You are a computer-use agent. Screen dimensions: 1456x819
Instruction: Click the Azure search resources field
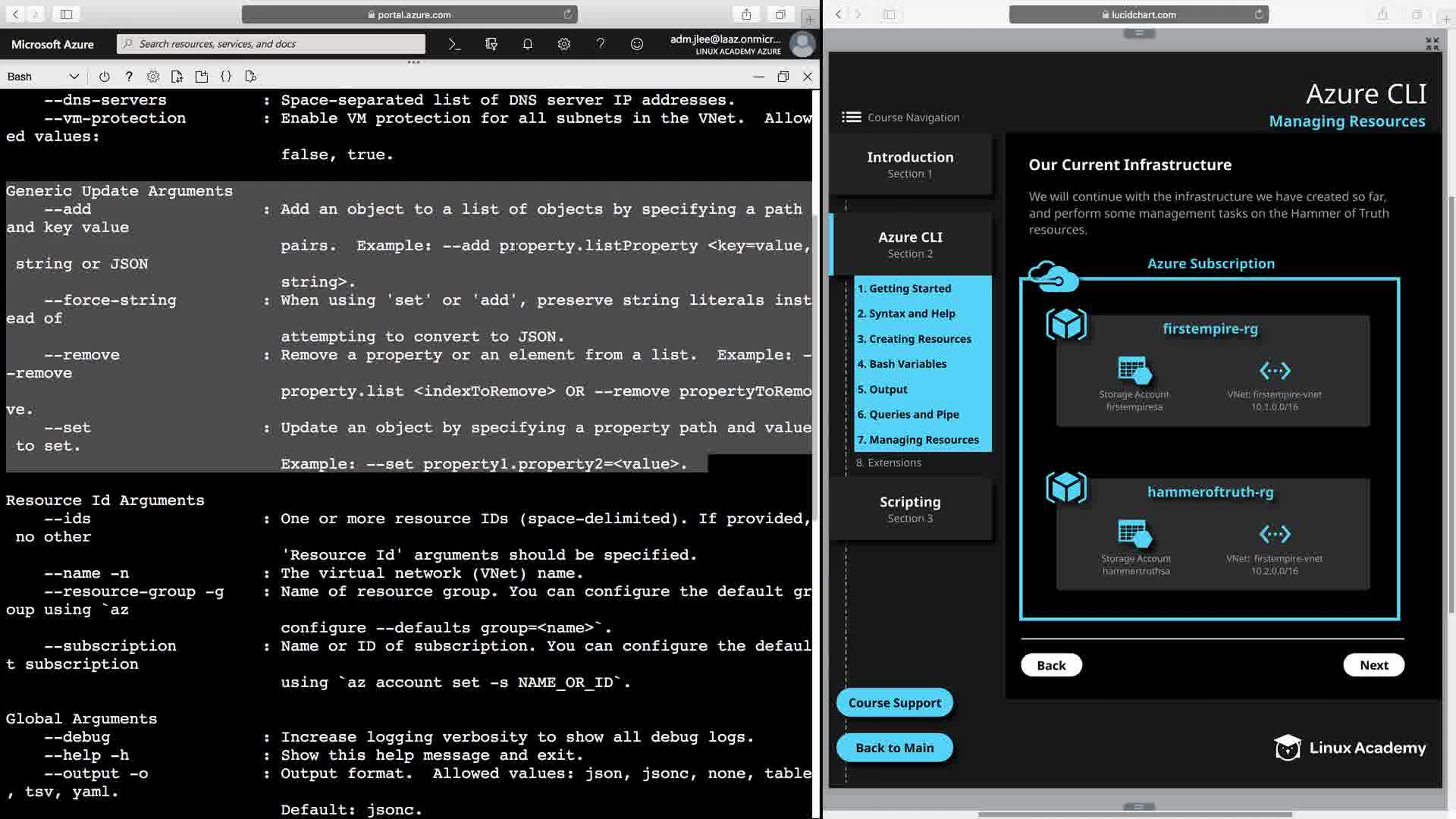point(273,44)
